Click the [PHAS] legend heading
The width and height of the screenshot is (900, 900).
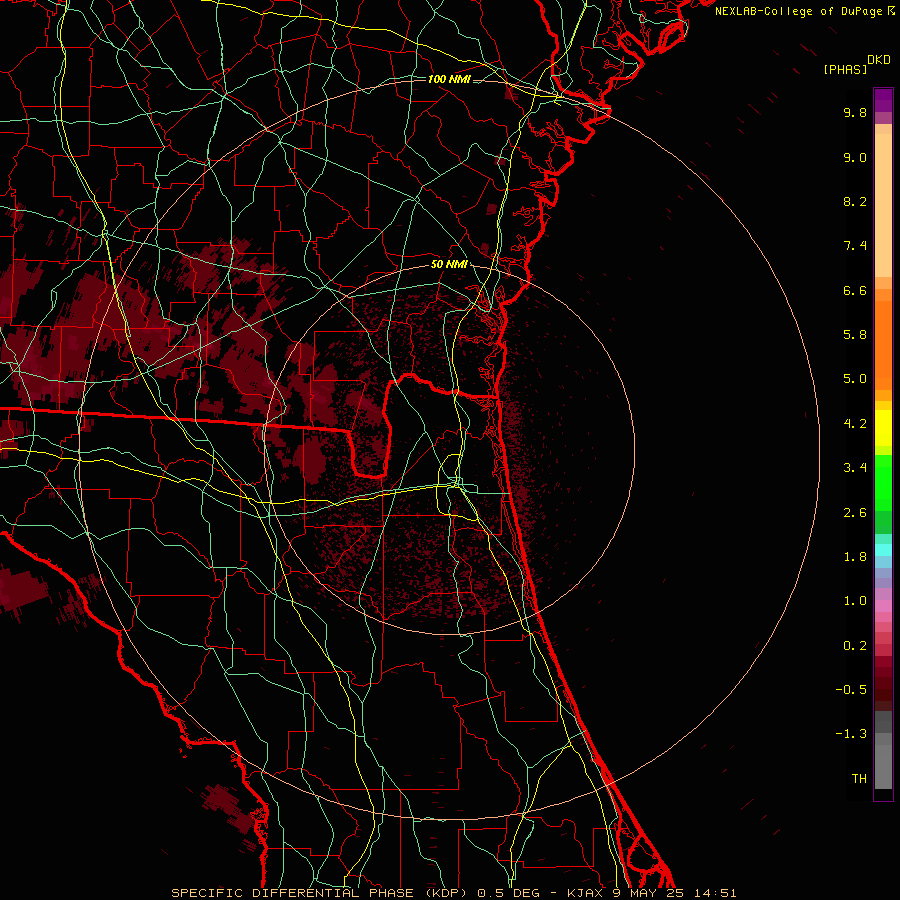(x=845, y=69)
